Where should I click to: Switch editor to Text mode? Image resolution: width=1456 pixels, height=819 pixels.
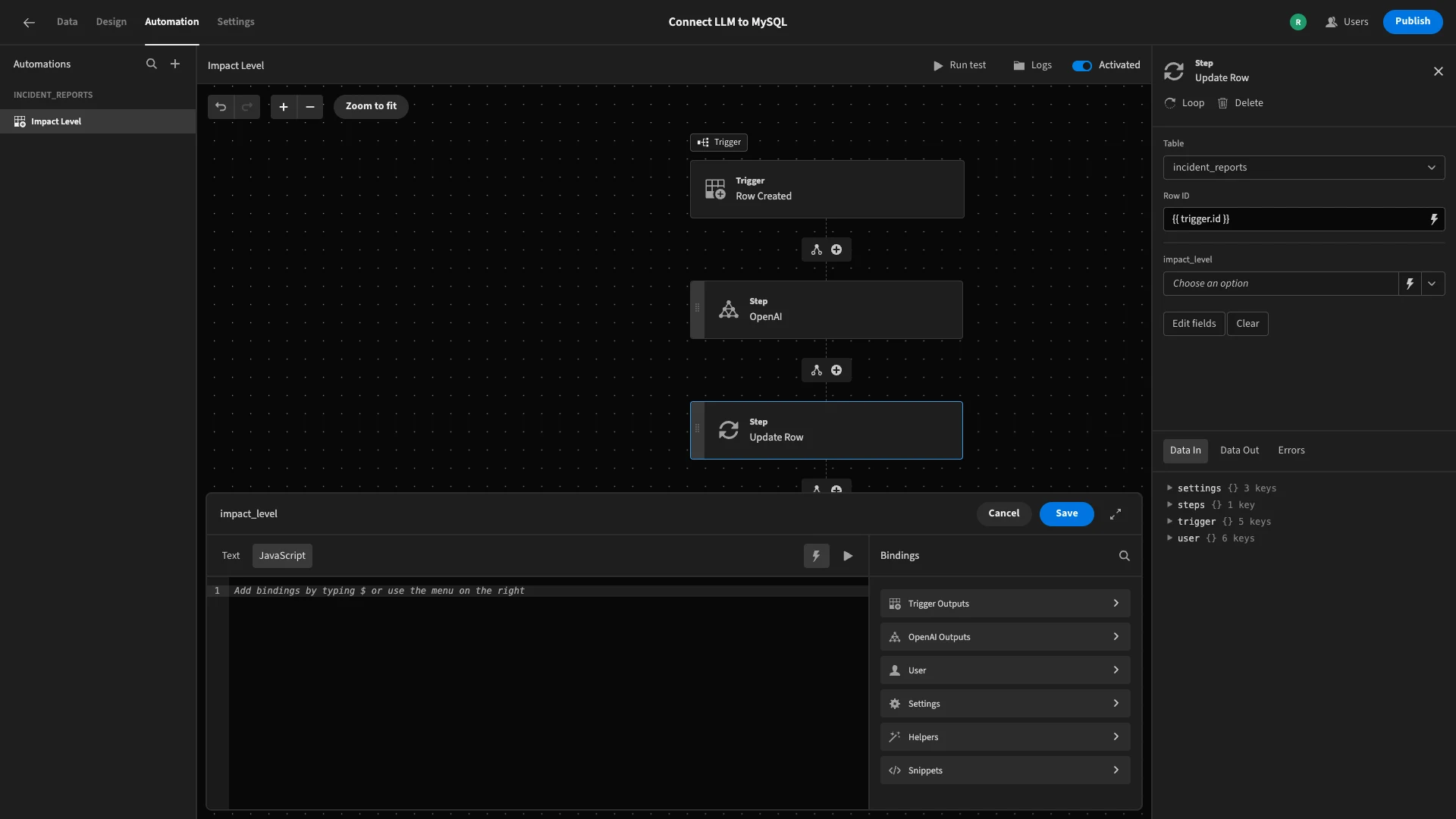tap(231, 556)
